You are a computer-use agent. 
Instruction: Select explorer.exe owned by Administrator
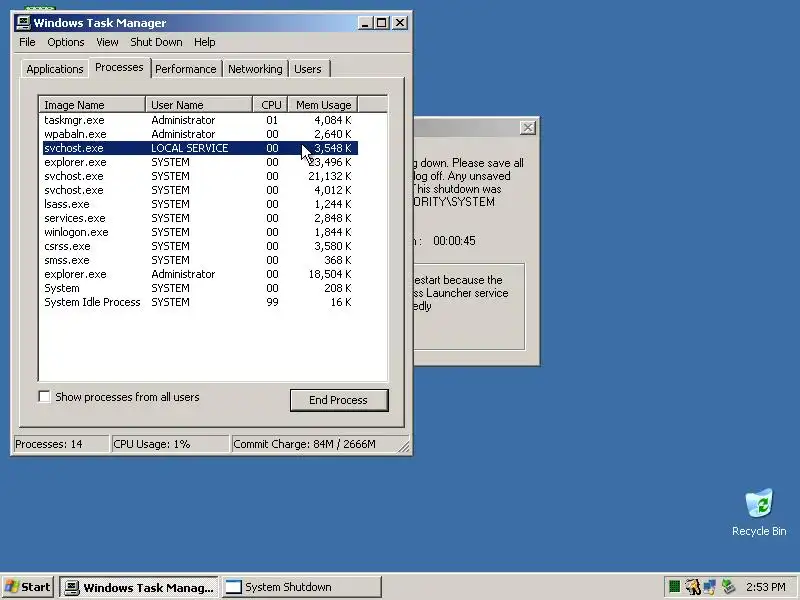coord(200,274)
